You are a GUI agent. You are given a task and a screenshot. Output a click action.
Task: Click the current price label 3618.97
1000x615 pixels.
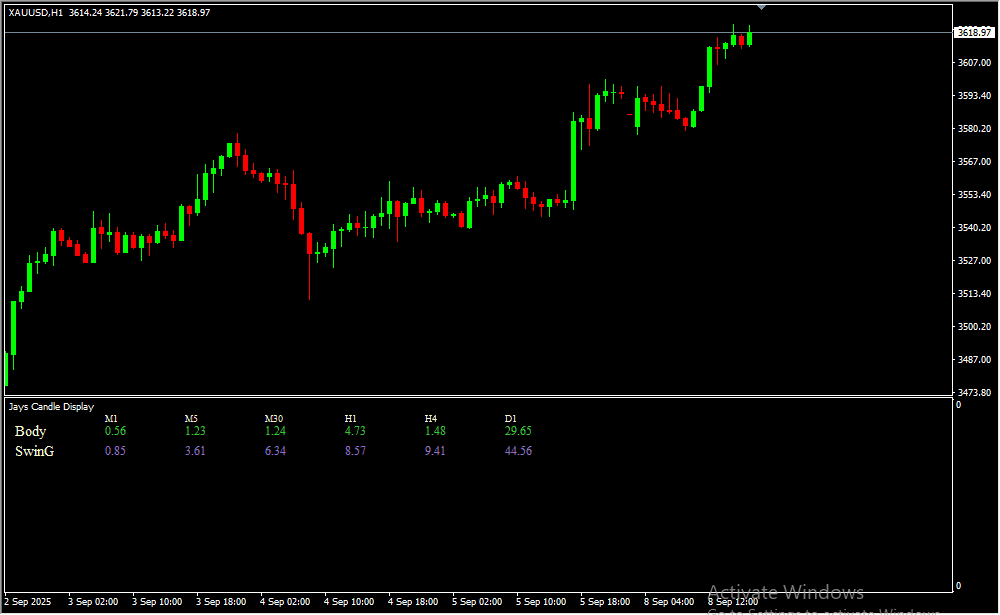[x=974, y=33]
